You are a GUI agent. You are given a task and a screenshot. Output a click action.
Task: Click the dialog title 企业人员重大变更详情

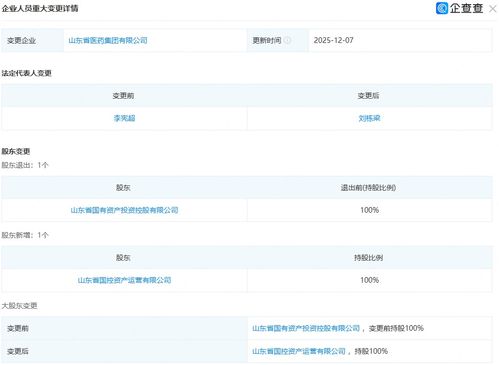coord(40,8)
